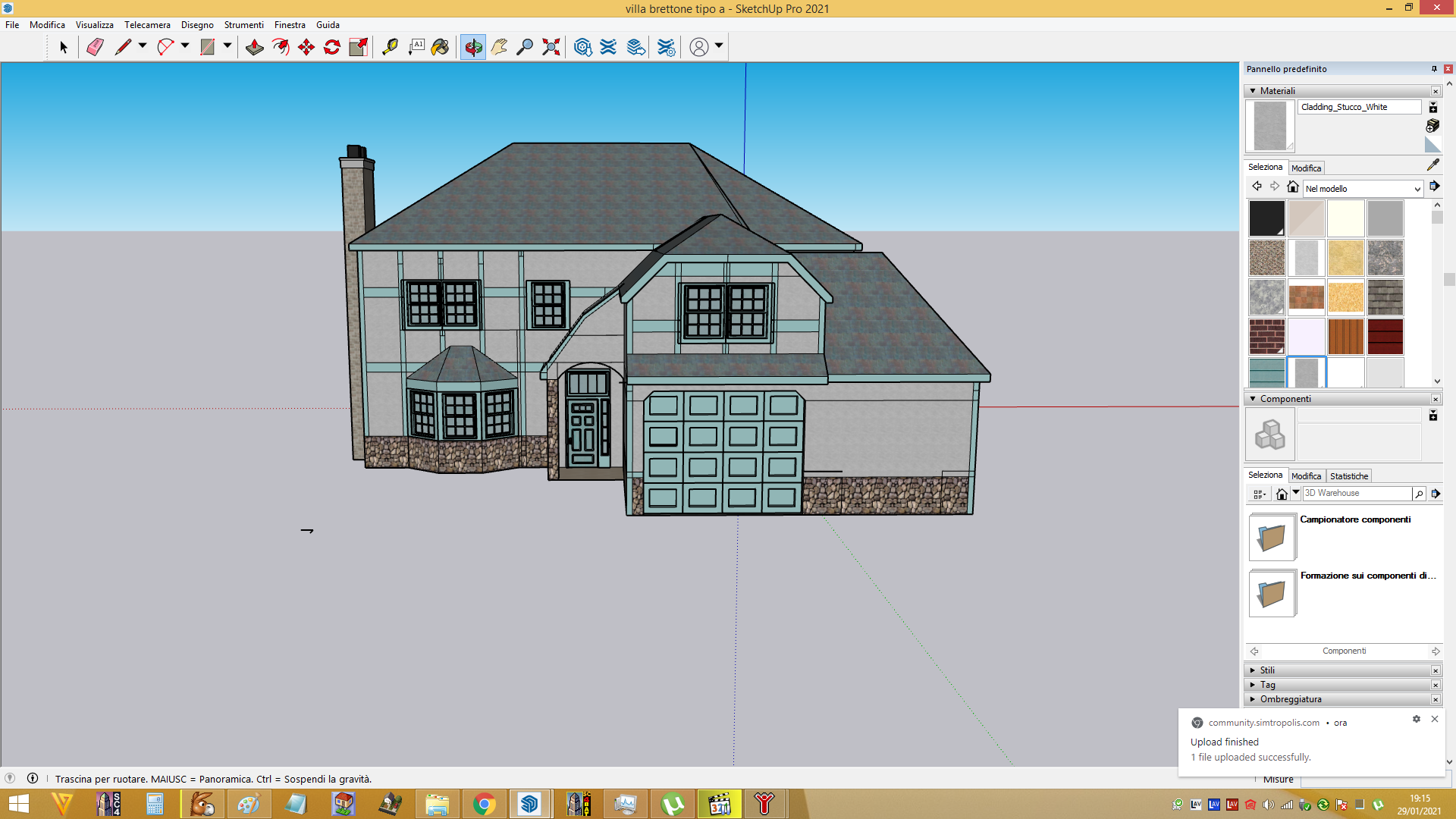Select the Push/Pull tool

pyautogui.click(x=254, y=47)
